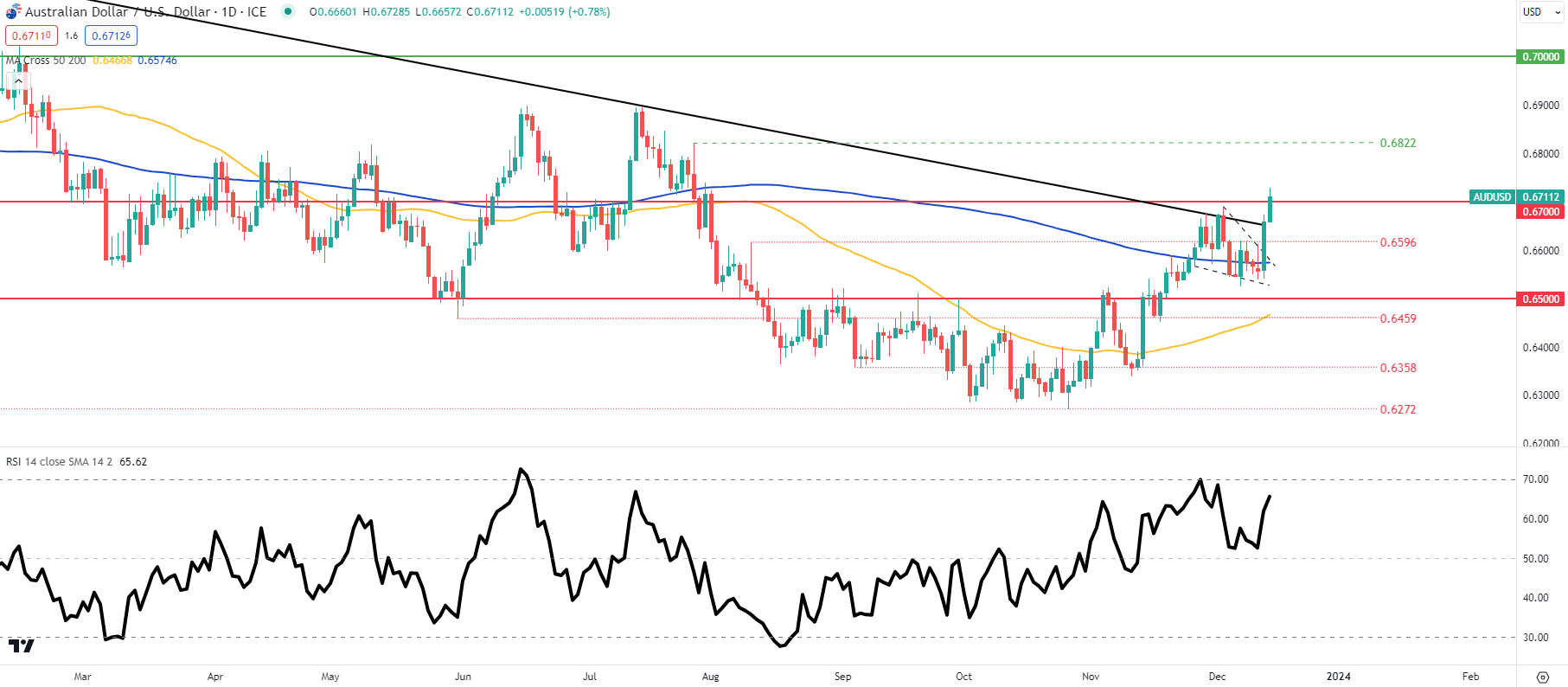This screenshot has height=687, width=1568.
Task: Click the 0.68000 price scale value
Action: click(x=1541, y=154)
